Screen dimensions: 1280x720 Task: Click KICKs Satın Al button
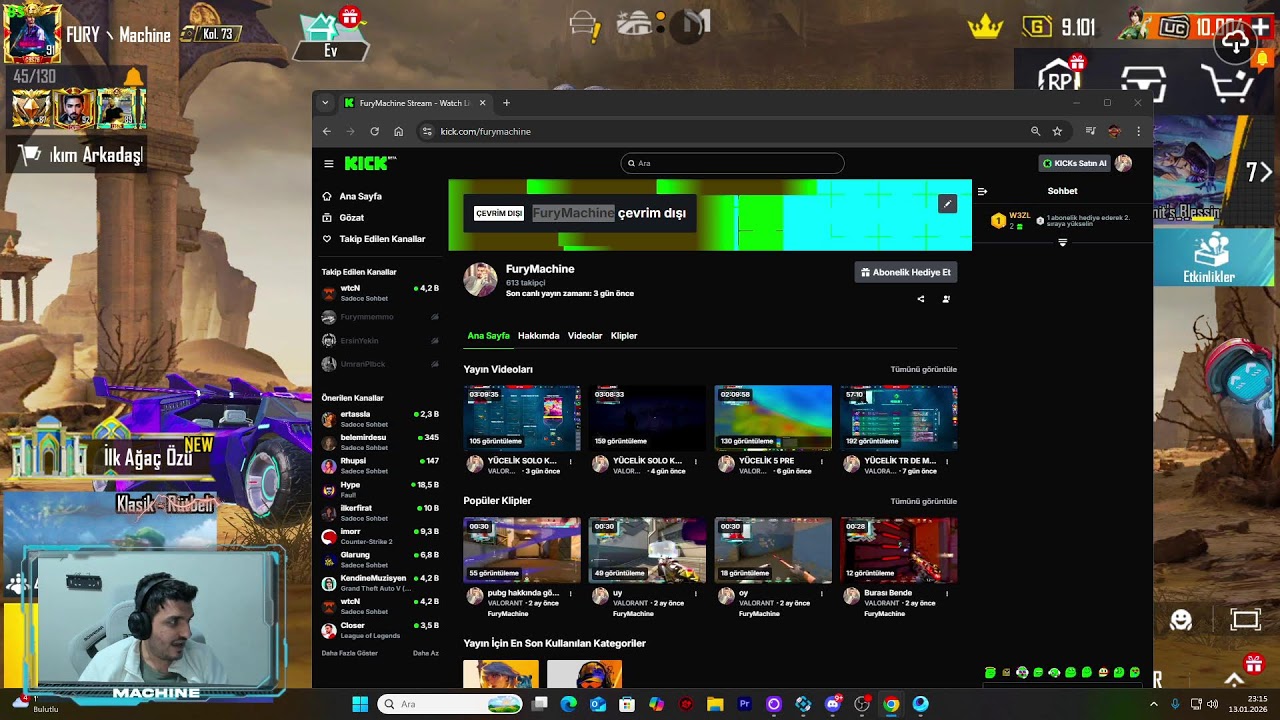1074,163
